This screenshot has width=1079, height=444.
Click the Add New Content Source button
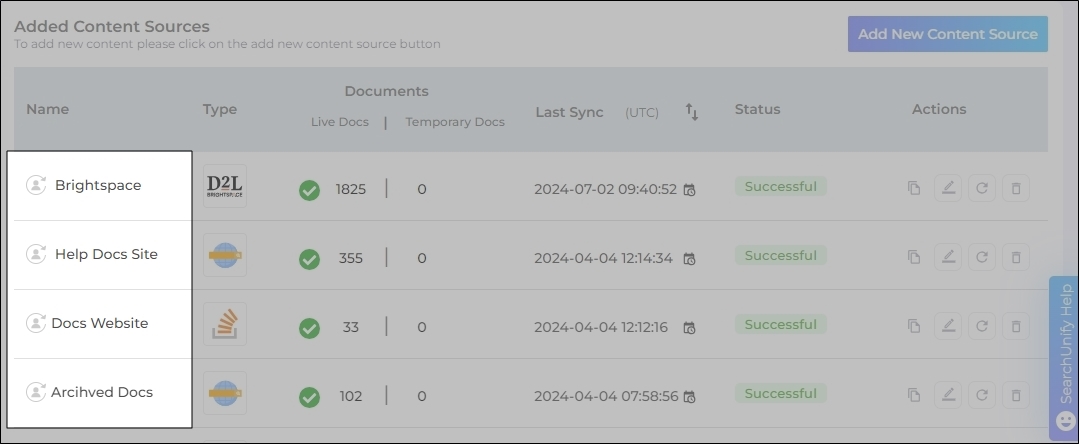click(947, 34)
